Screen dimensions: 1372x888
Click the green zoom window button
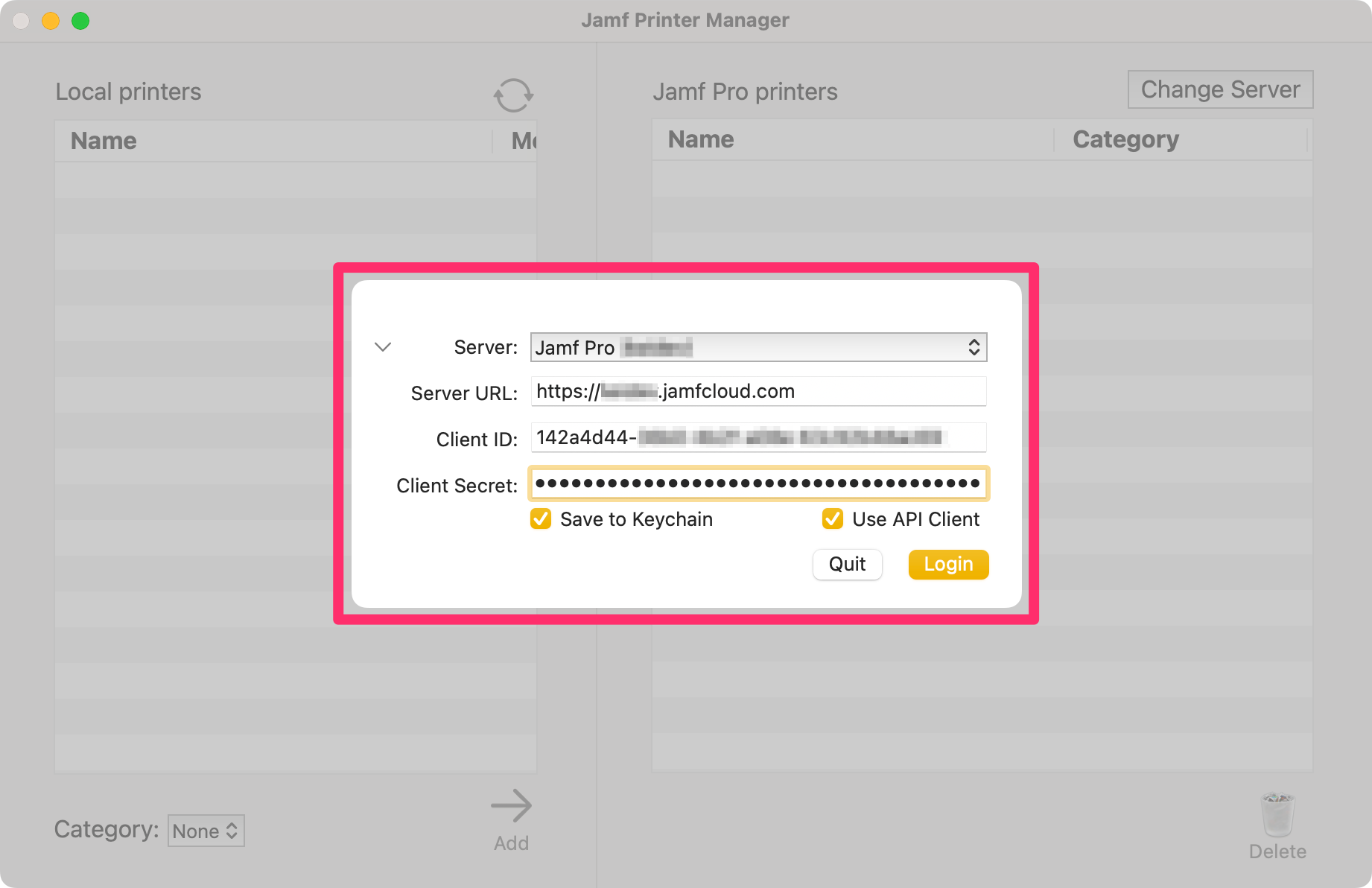point(80,21)
